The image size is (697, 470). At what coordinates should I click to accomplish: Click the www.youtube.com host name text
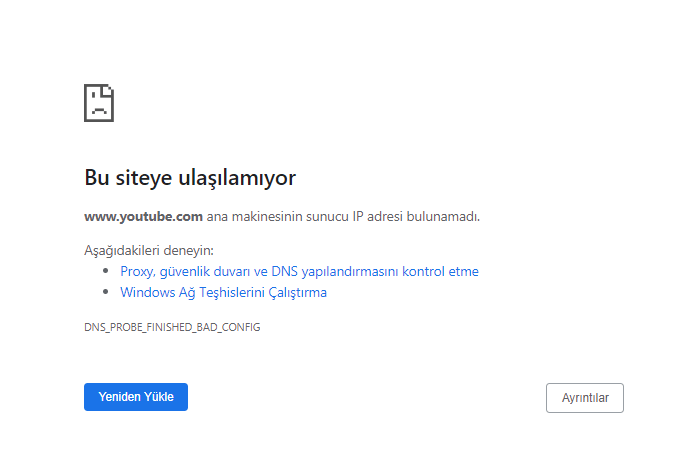[143, 217]
